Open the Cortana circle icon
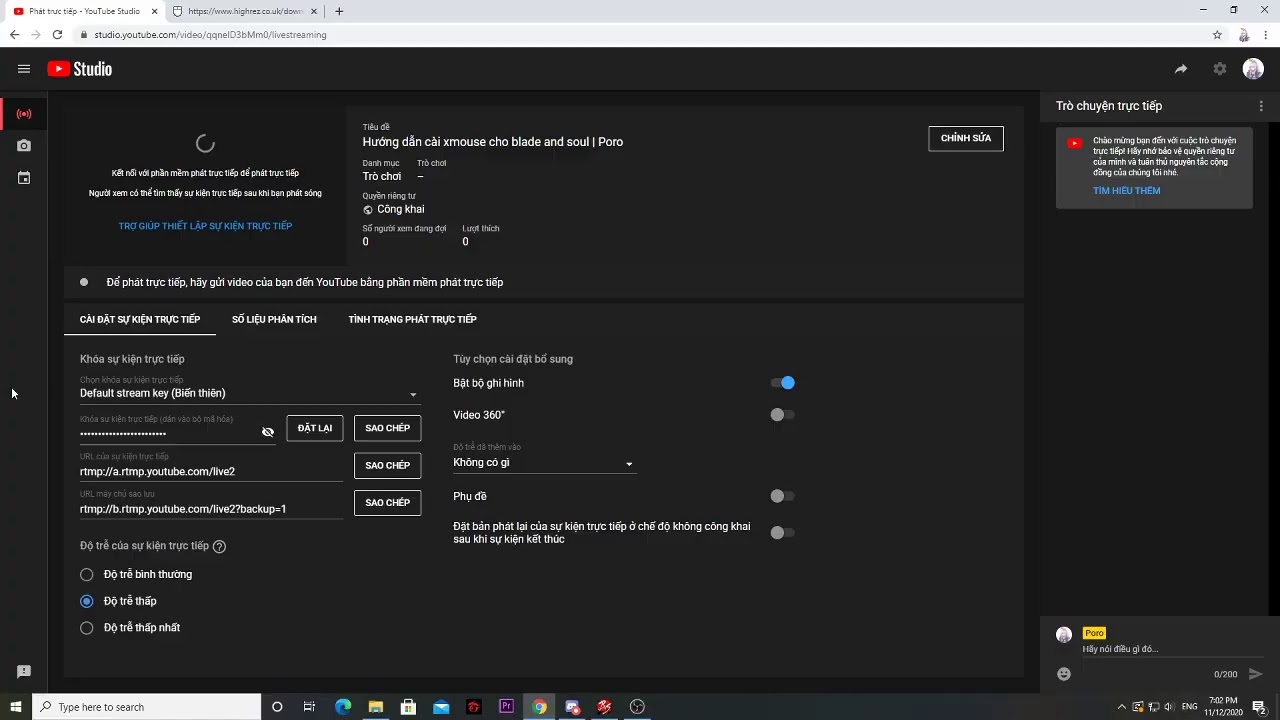The width and height of the screenshot is (1280, 720). click(x=277, y=707)
